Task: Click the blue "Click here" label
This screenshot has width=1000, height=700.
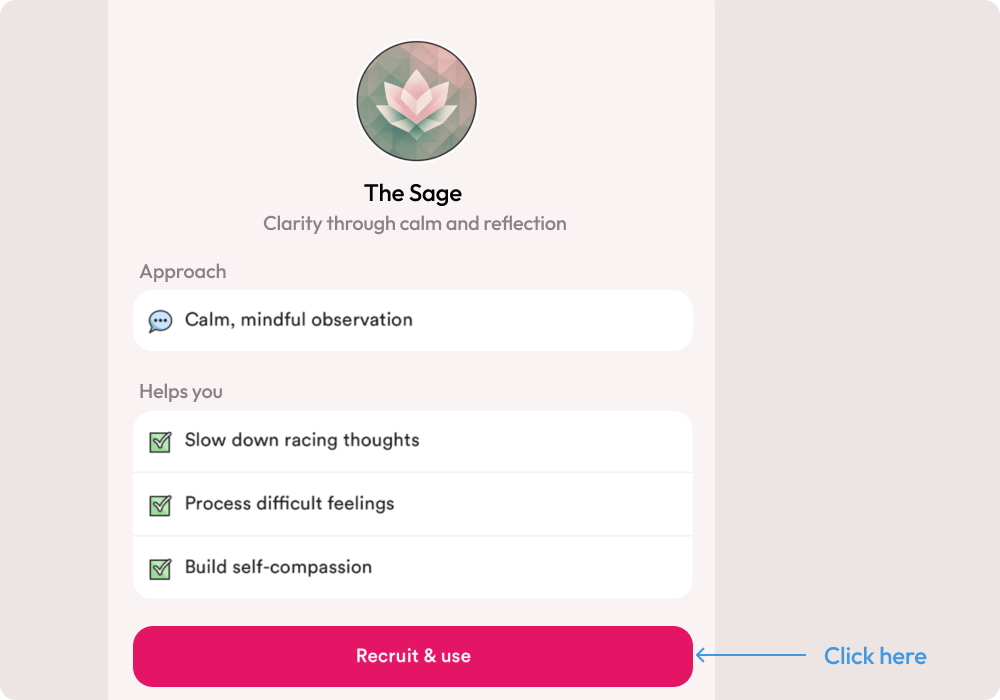Action: coord(875,656)
